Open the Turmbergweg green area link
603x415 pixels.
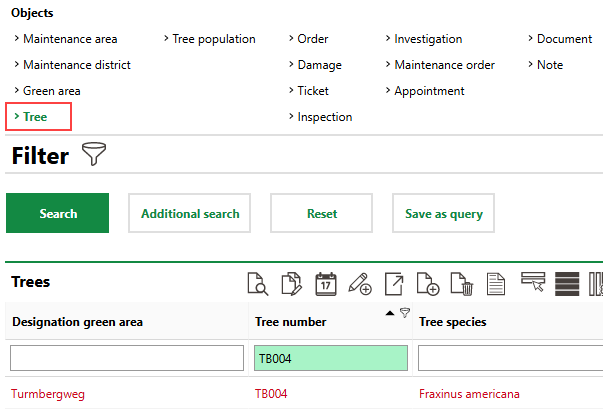(47, 394)
